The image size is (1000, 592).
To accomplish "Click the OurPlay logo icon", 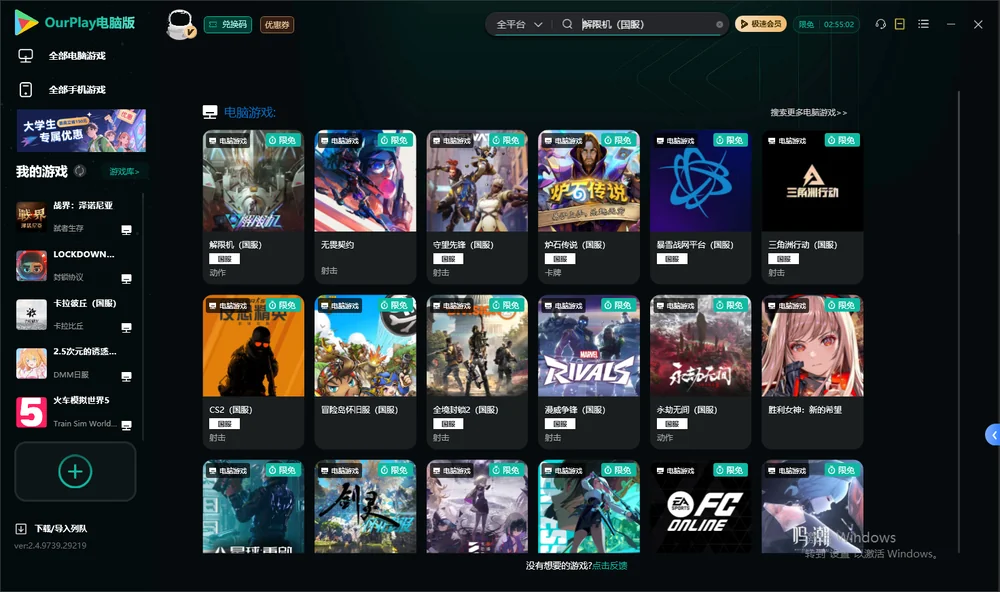I will [26, 22].
